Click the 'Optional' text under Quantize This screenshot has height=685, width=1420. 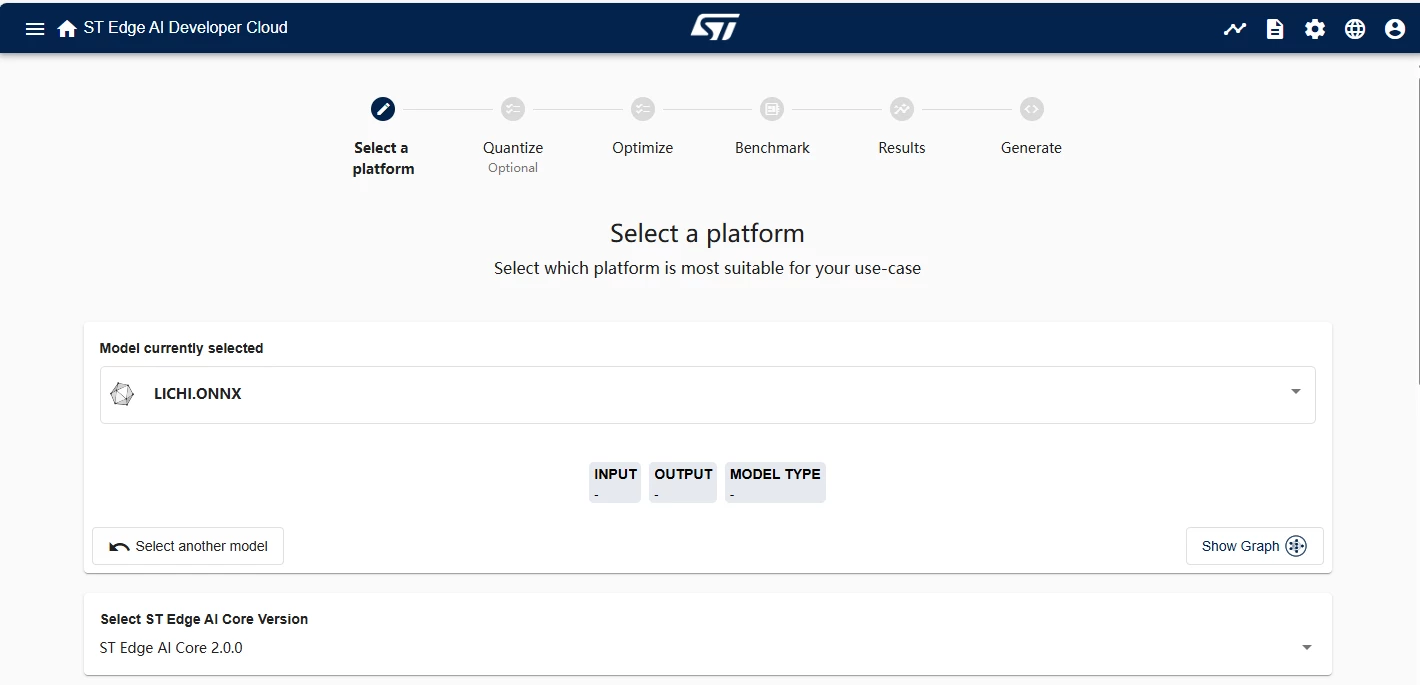(513, 168)
